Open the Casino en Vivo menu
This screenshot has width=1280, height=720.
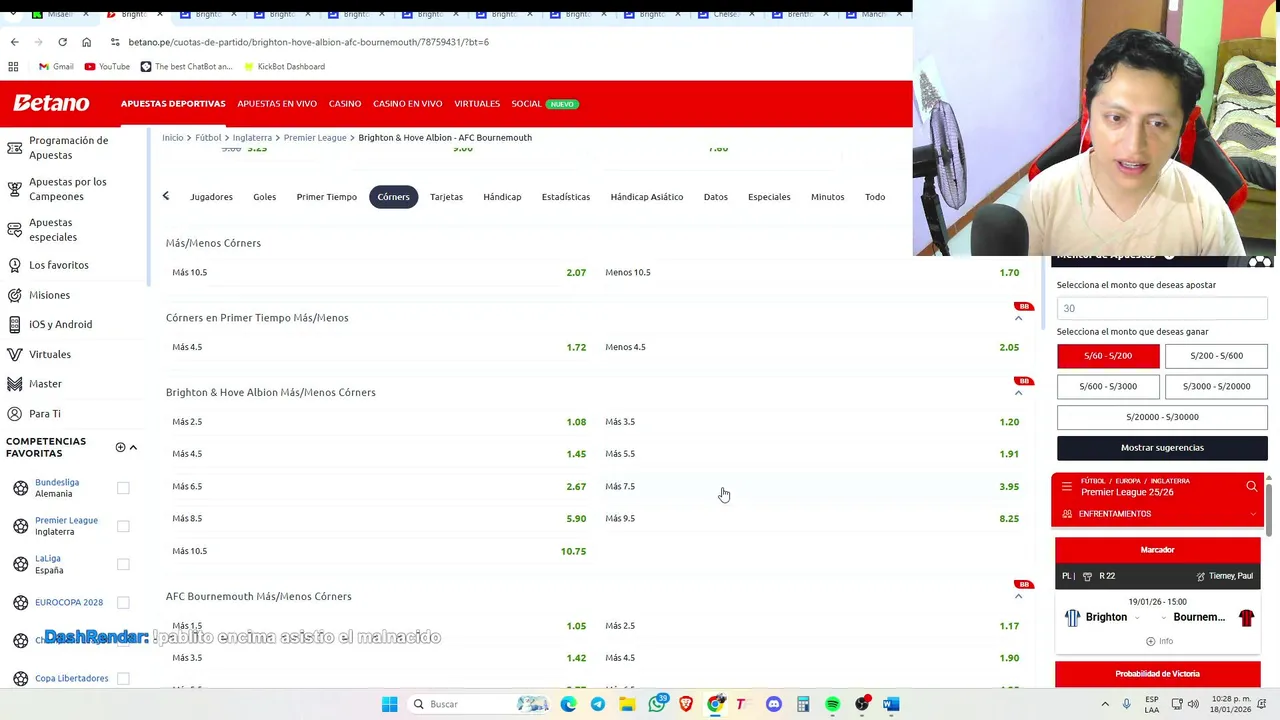click(407, 104)
